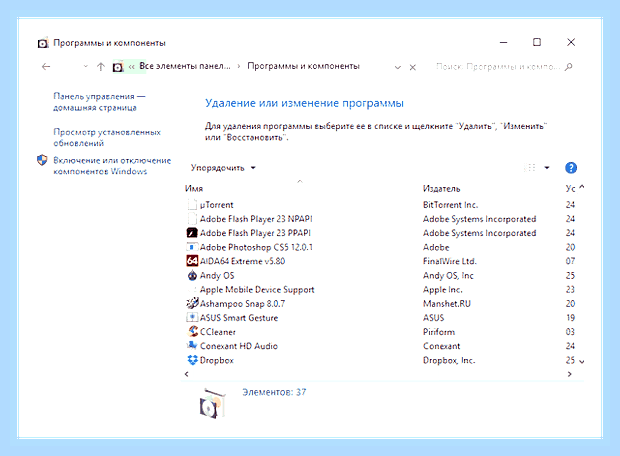
Task: Click the Andy OS icon
Action: click(192, 275)
